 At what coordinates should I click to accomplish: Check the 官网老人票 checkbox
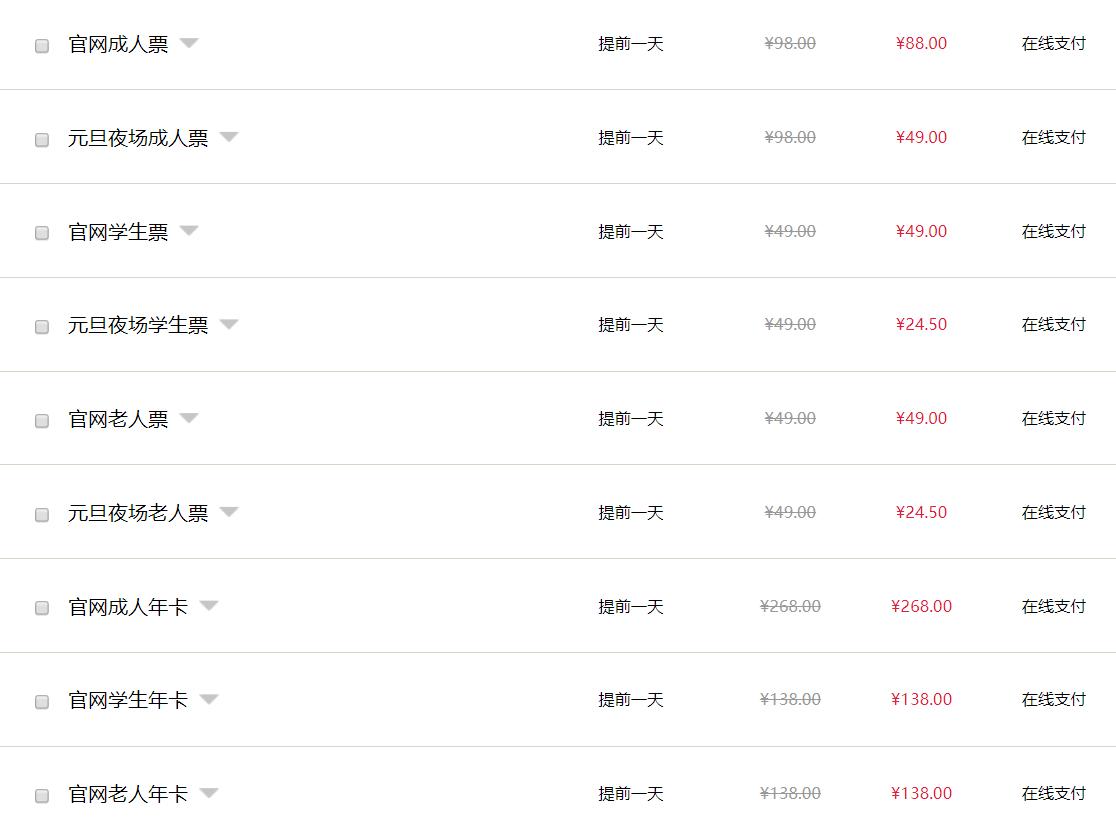42,421
